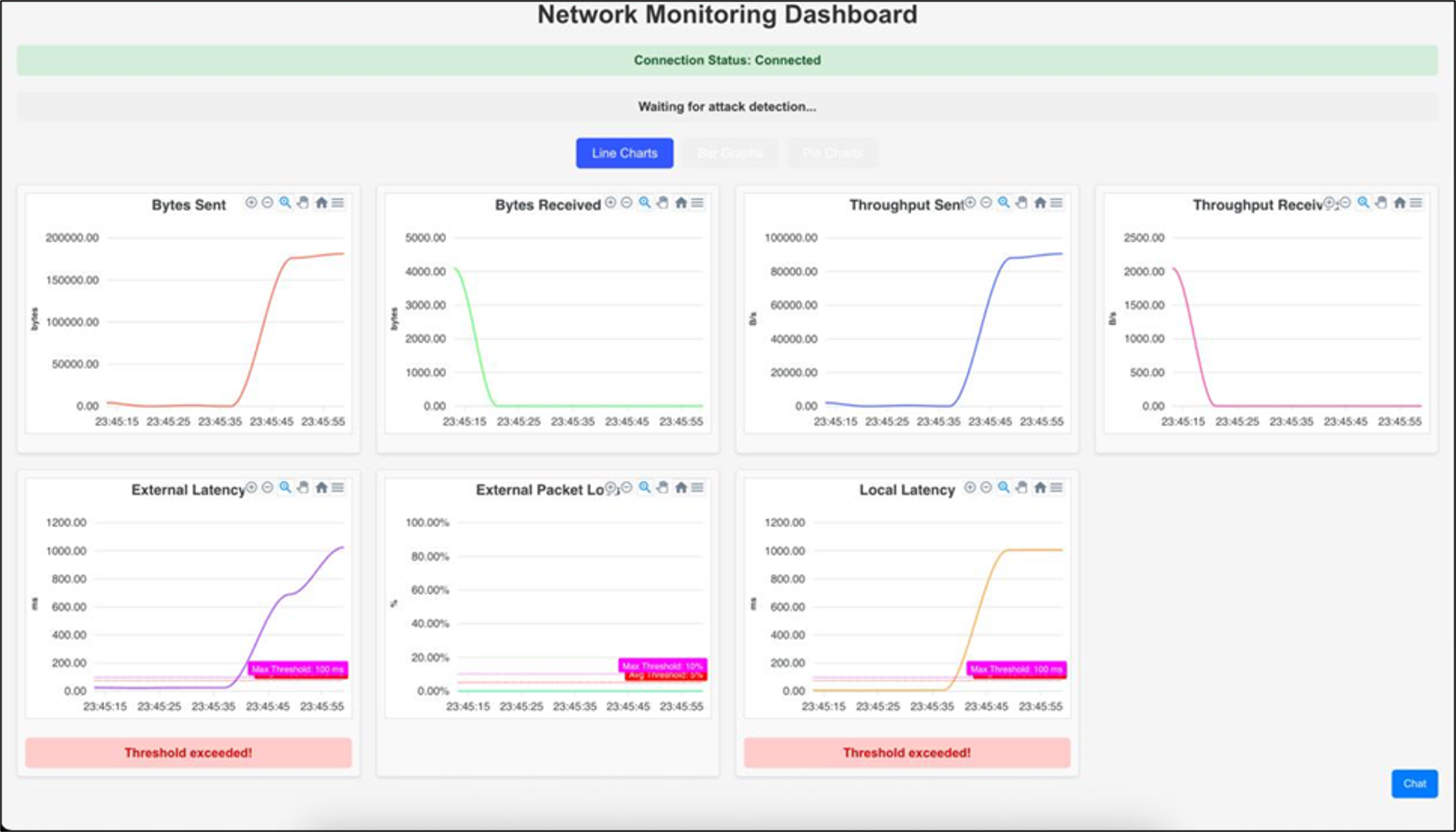The image size is (1456, 832).
Task: Switch to the Bar Graphs tab
Action: point(729,153)
